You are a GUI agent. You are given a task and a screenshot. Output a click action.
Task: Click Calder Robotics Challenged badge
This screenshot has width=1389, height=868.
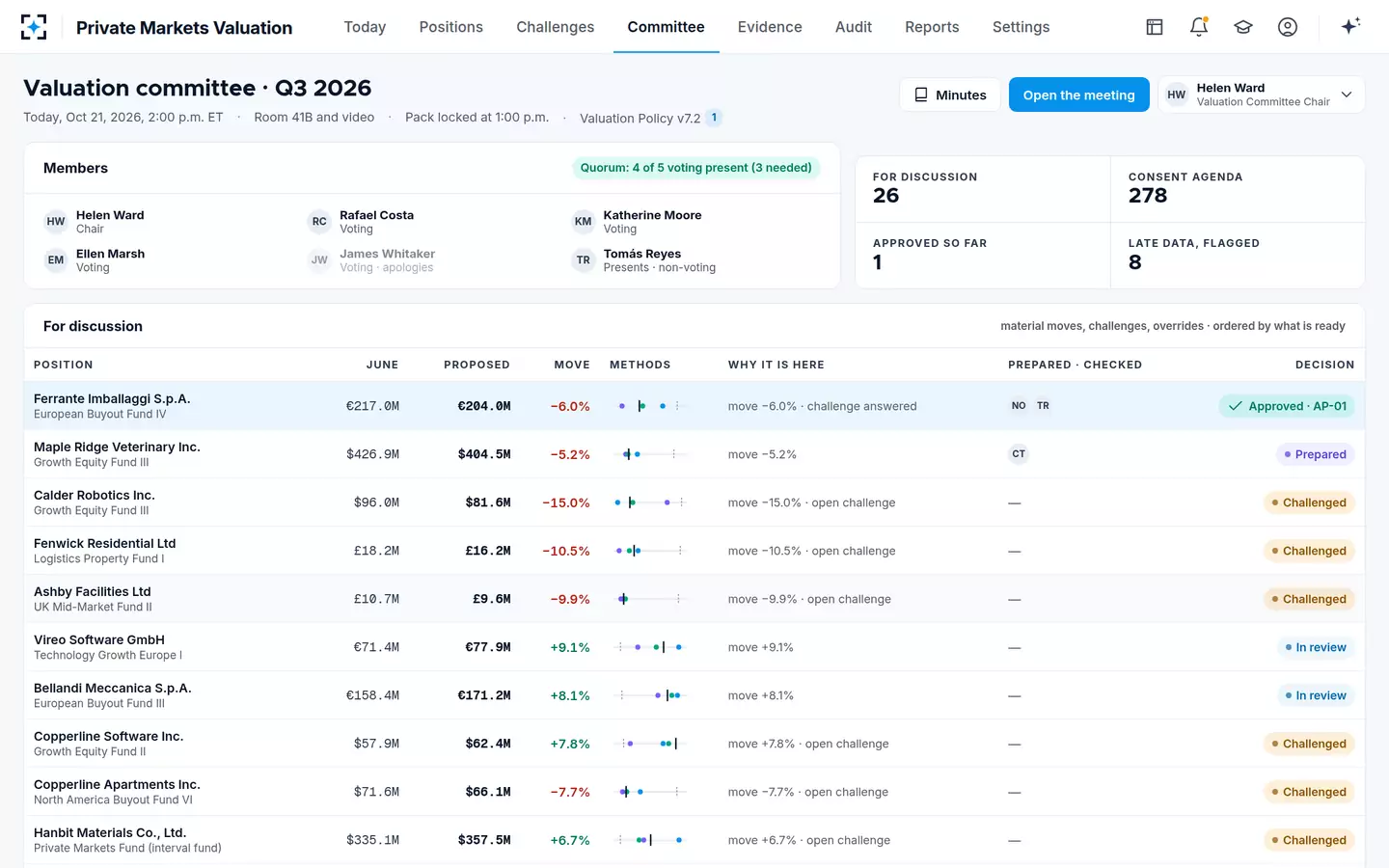tap(1309, 502)
